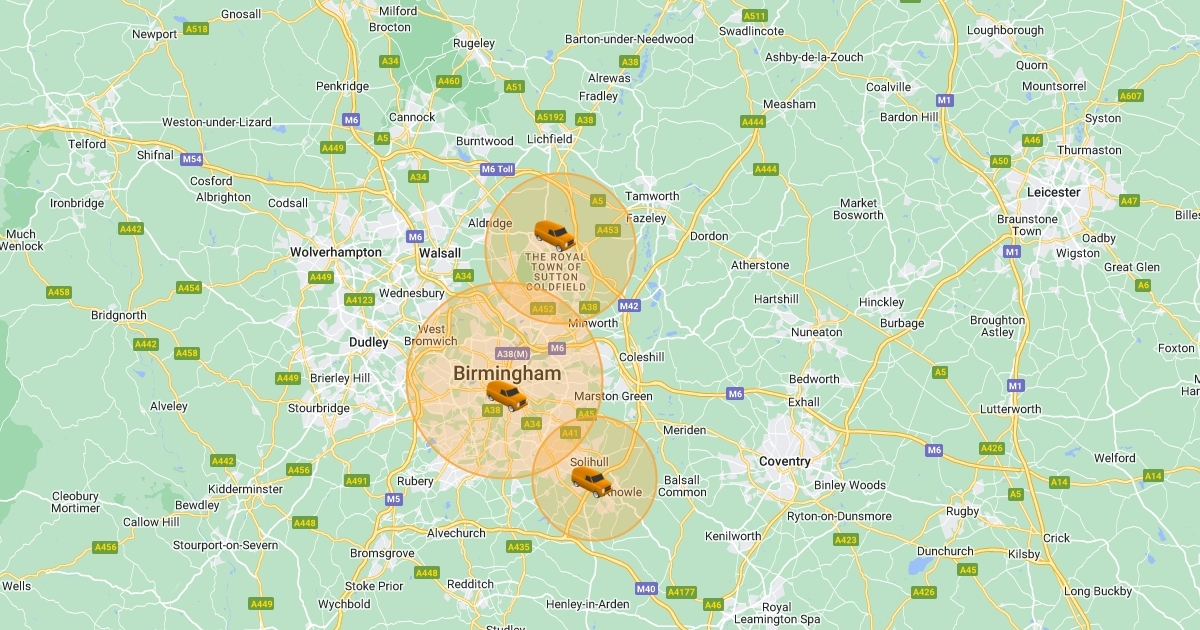Viewport: 1200px width, 630px height.
Task: Click the Telford town label
Action: (87, 144)
